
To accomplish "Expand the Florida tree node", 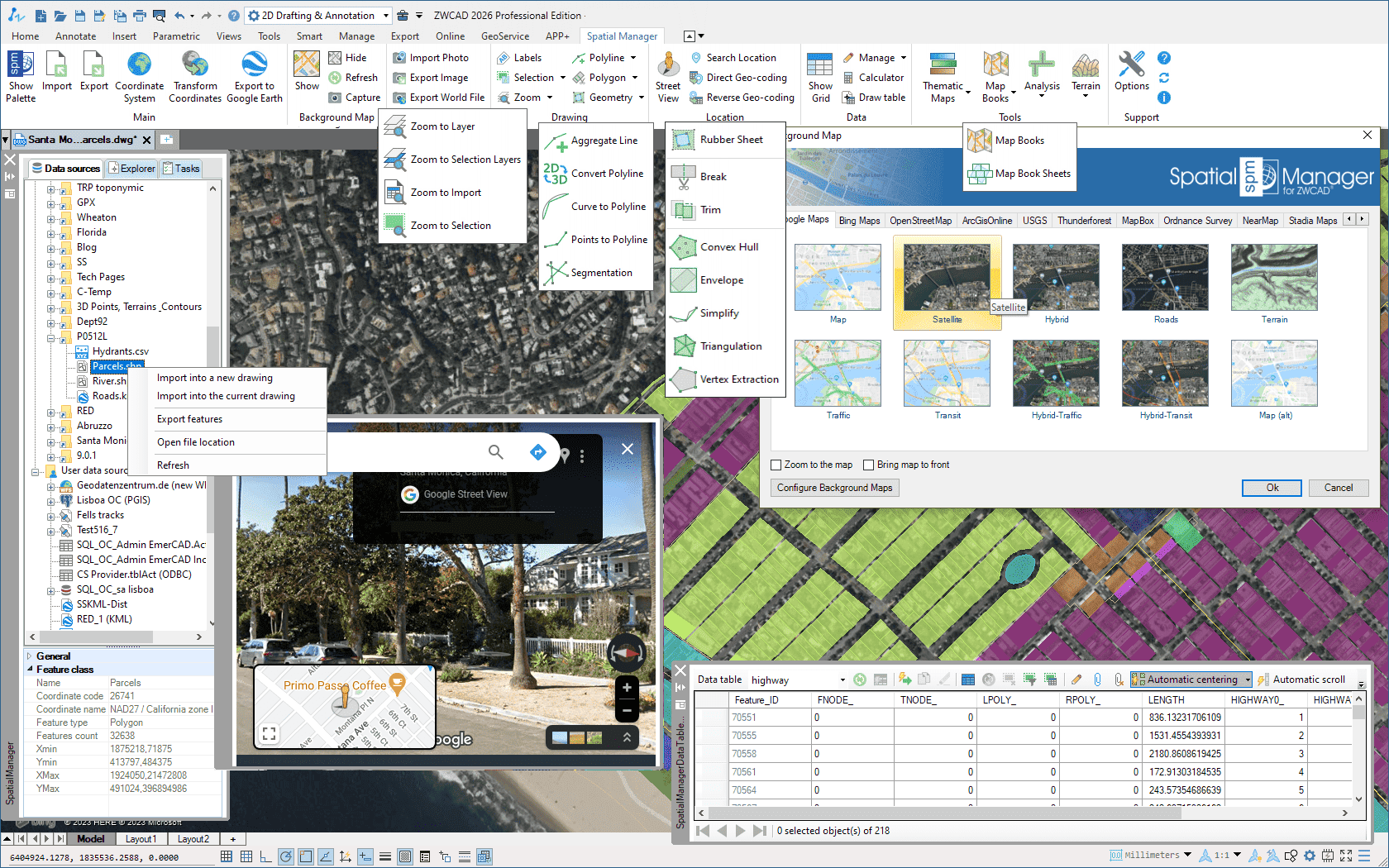I will point(51,233).
